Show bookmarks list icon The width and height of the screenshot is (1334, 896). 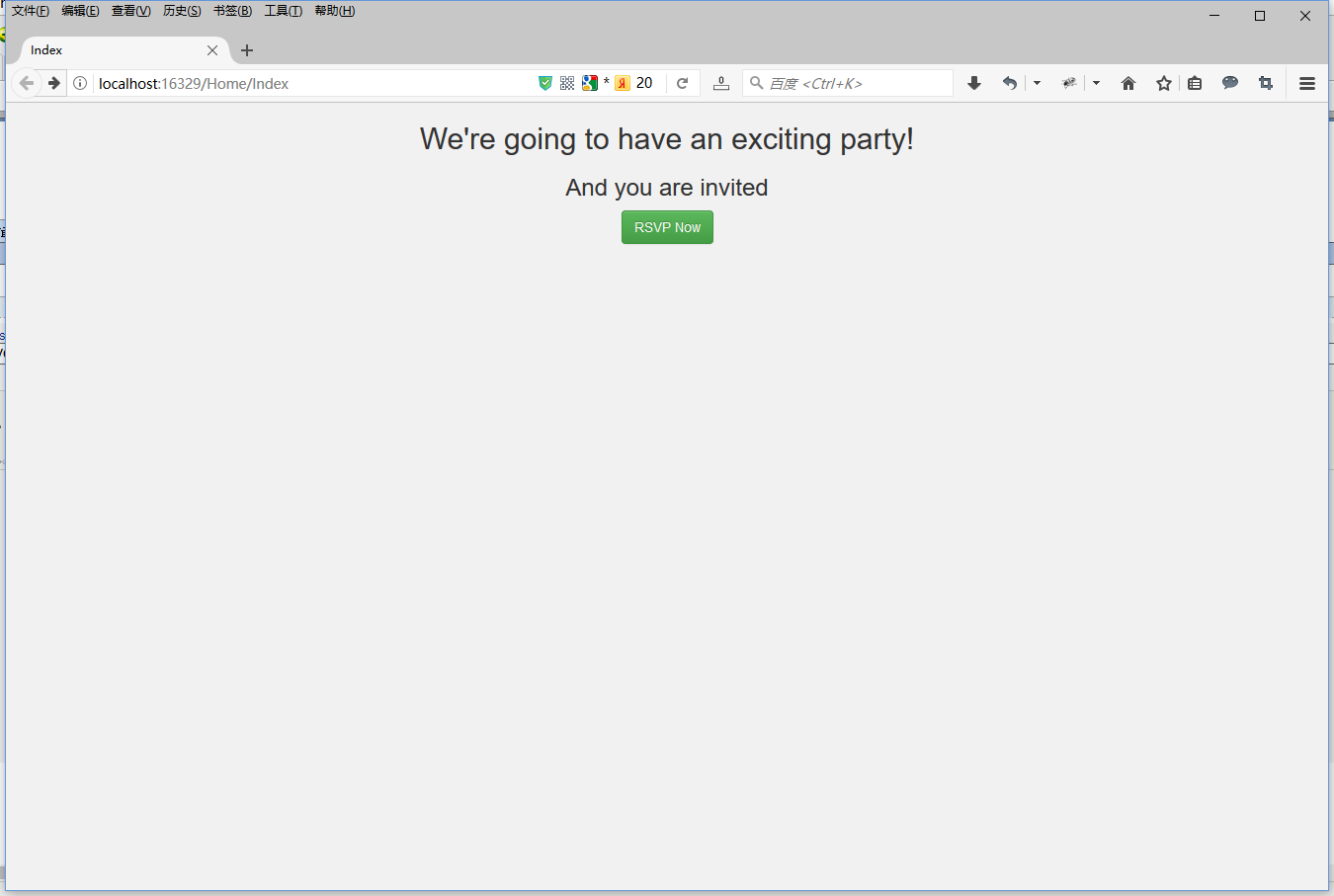[x=1195, y=83]
